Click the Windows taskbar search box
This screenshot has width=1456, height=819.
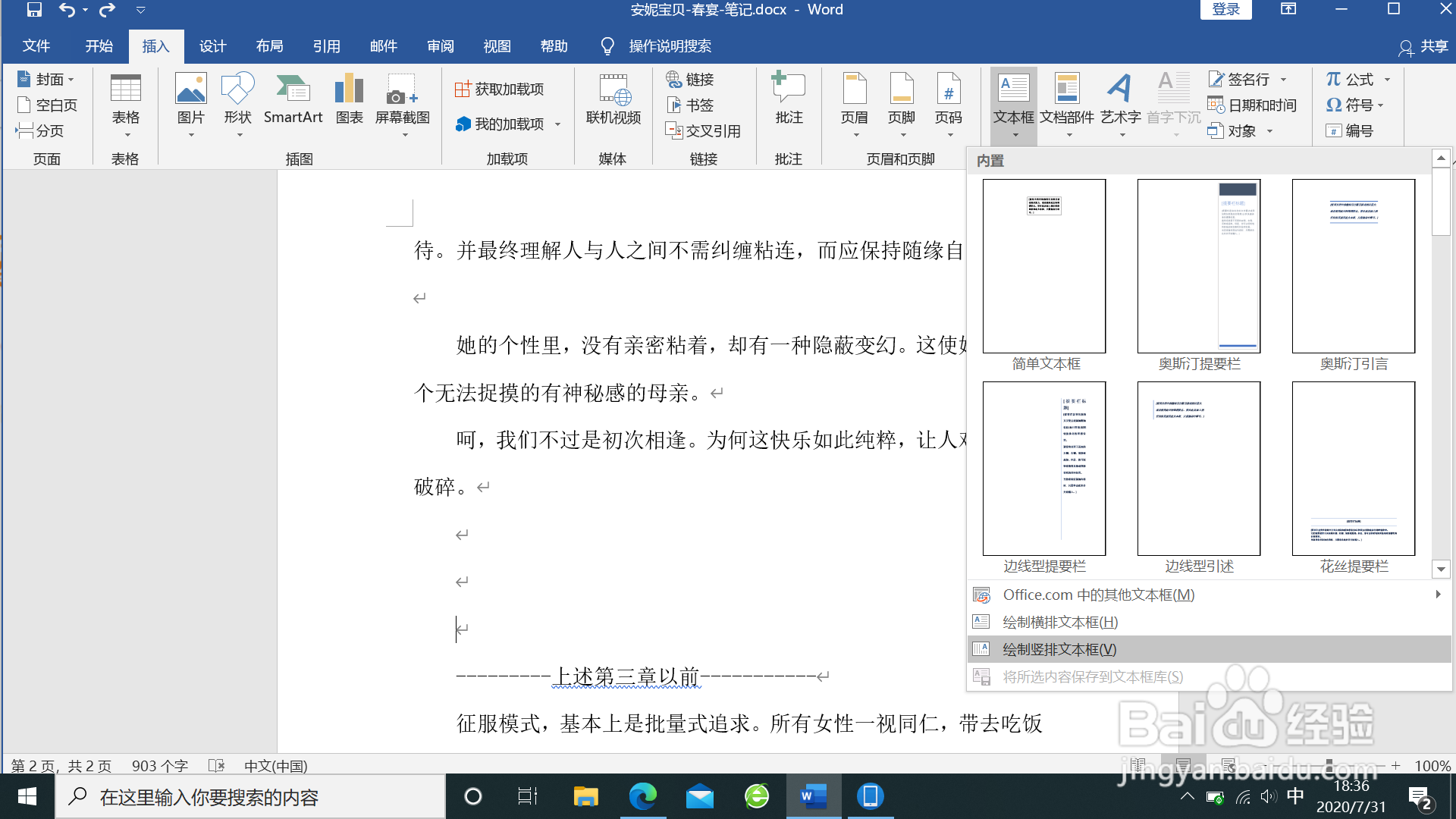point(250,797)
